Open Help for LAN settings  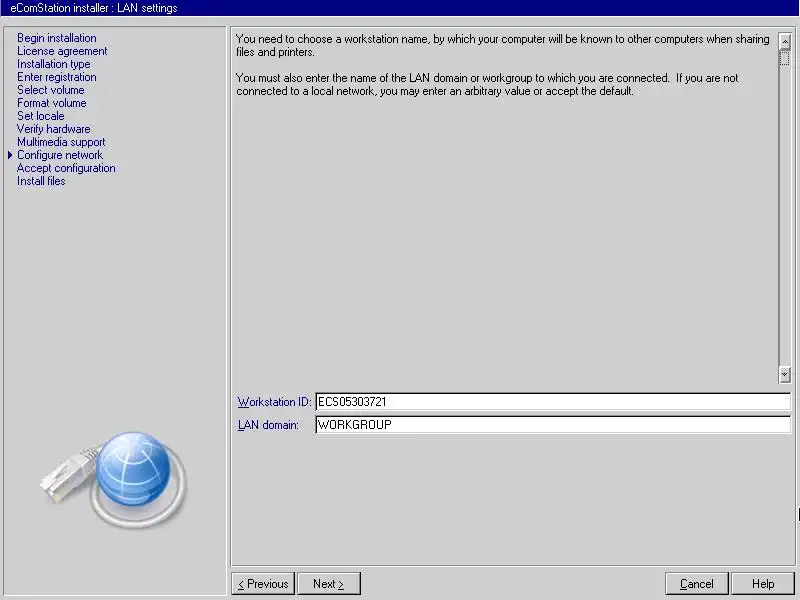[763, 584]
